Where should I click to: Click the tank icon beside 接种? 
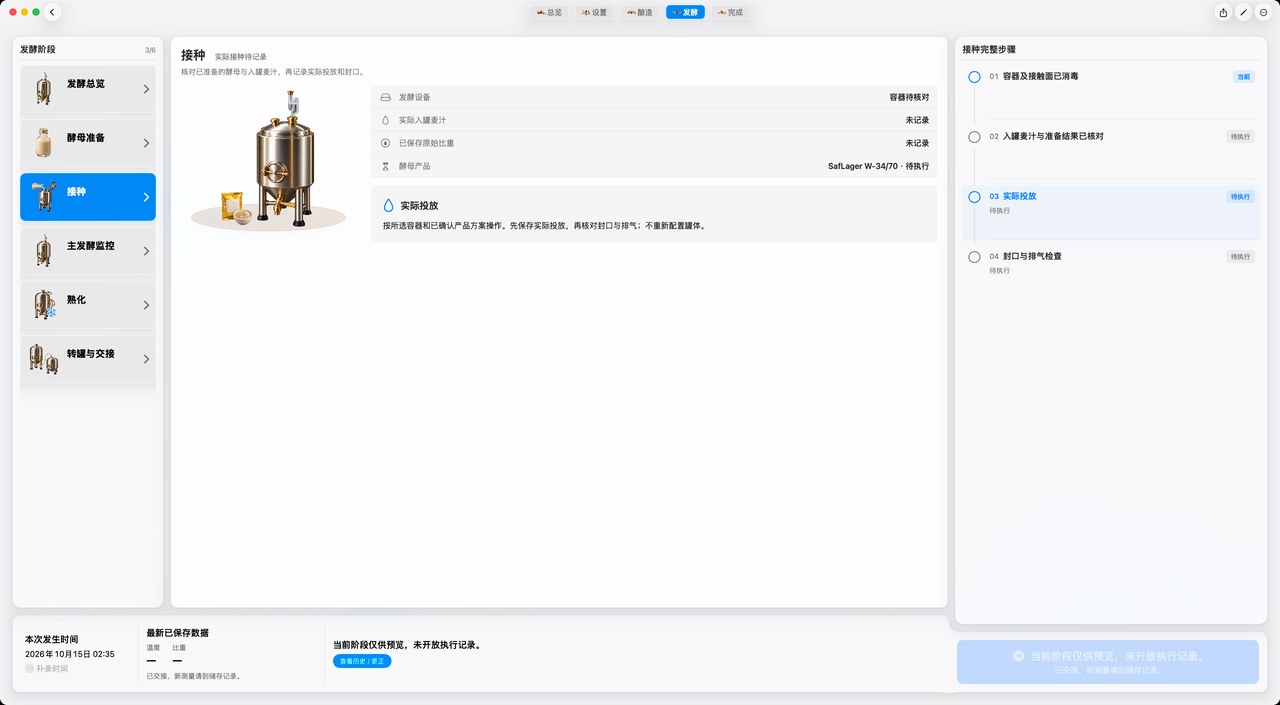point(43,196)
